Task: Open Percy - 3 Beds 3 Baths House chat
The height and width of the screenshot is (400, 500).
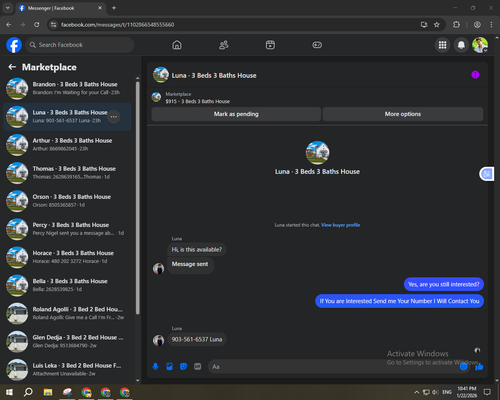Action: coord(68,229)
